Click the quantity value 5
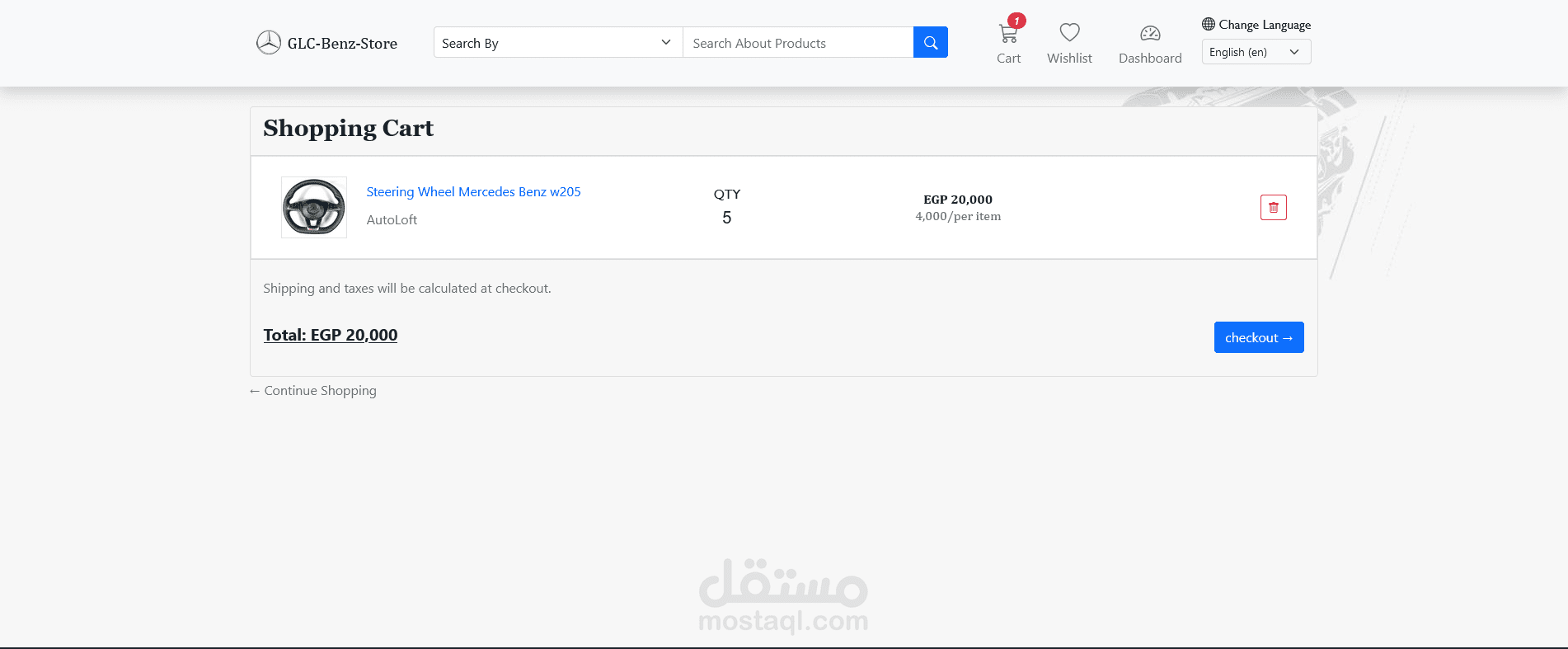Screen dimensions: 1568x649 727,218
